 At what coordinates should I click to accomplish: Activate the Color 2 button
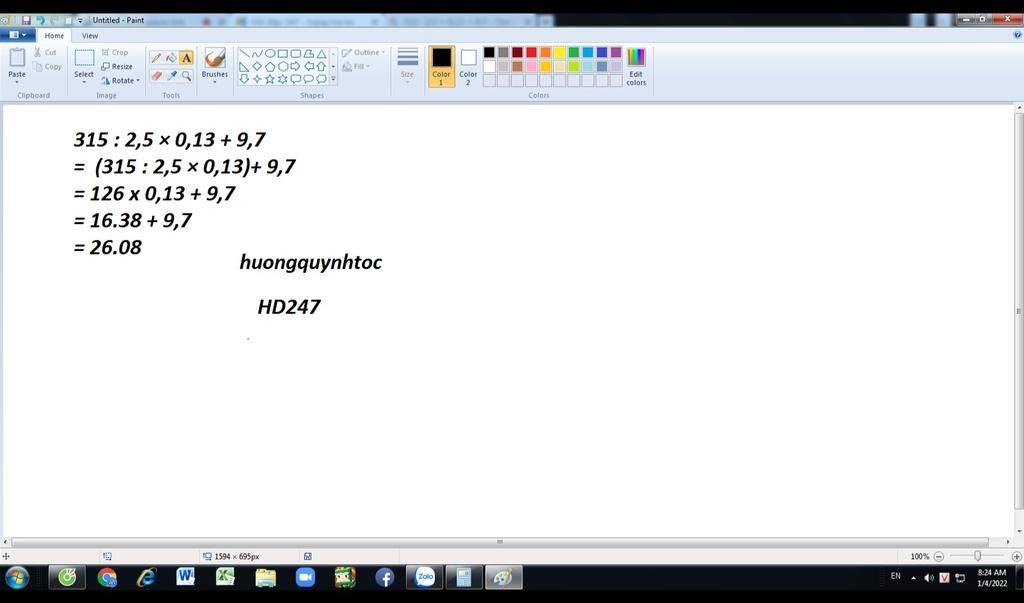pos(468,66)
